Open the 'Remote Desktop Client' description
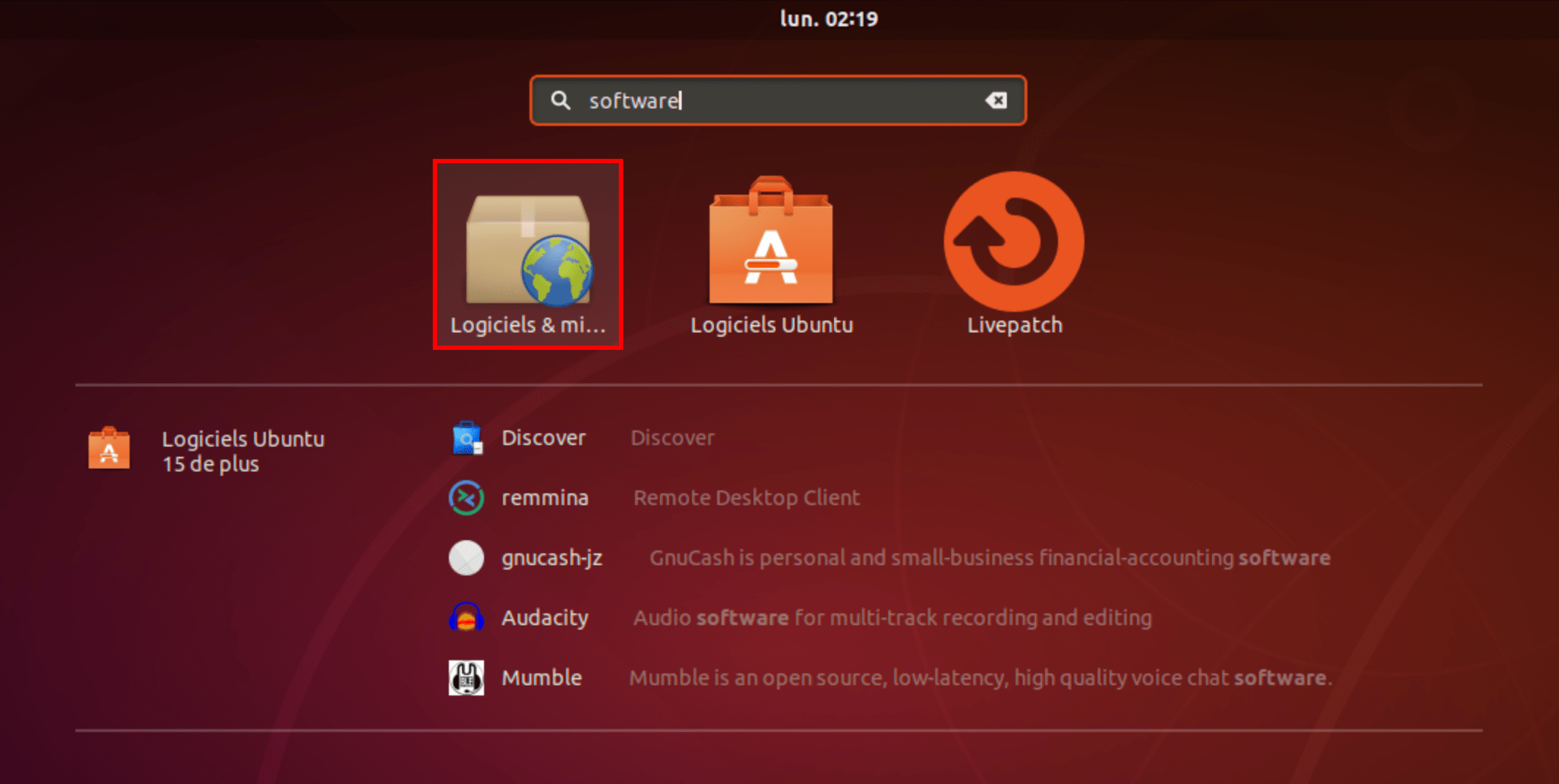This screenshot has height=784, width=1559. tap(746, 498)
